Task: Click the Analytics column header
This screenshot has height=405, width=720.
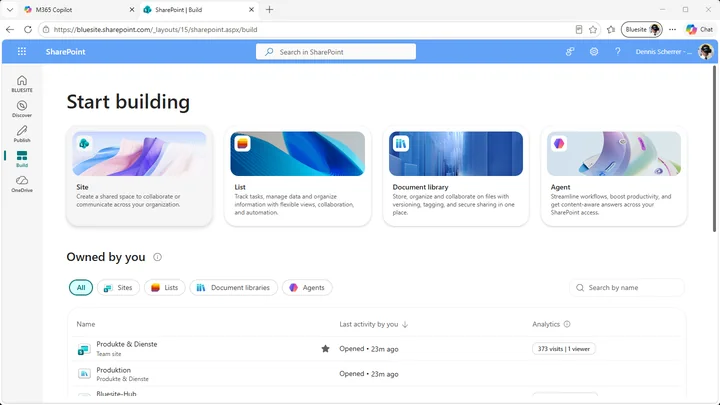Action: 546,324
